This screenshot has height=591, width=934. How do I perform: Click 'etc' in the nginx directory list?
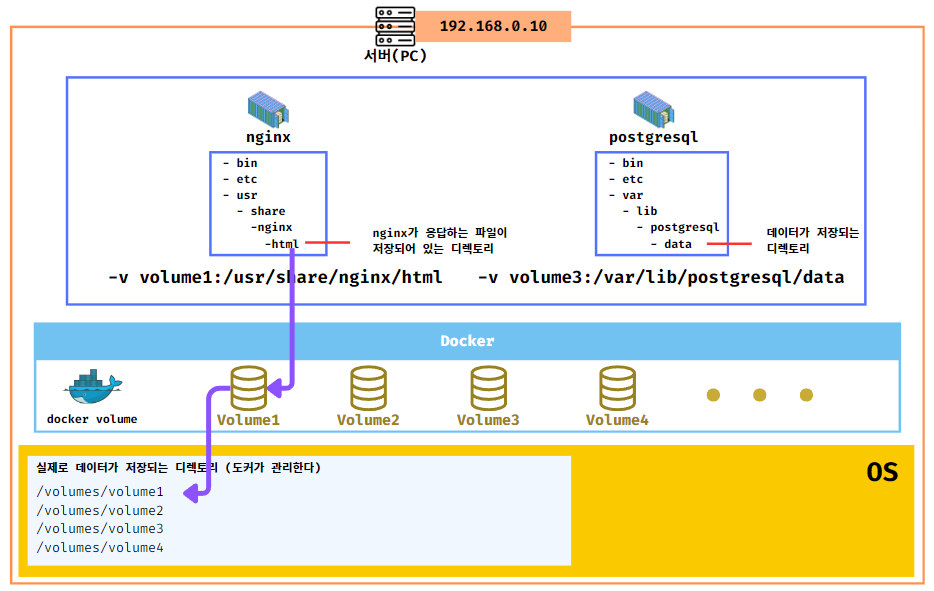247,179
